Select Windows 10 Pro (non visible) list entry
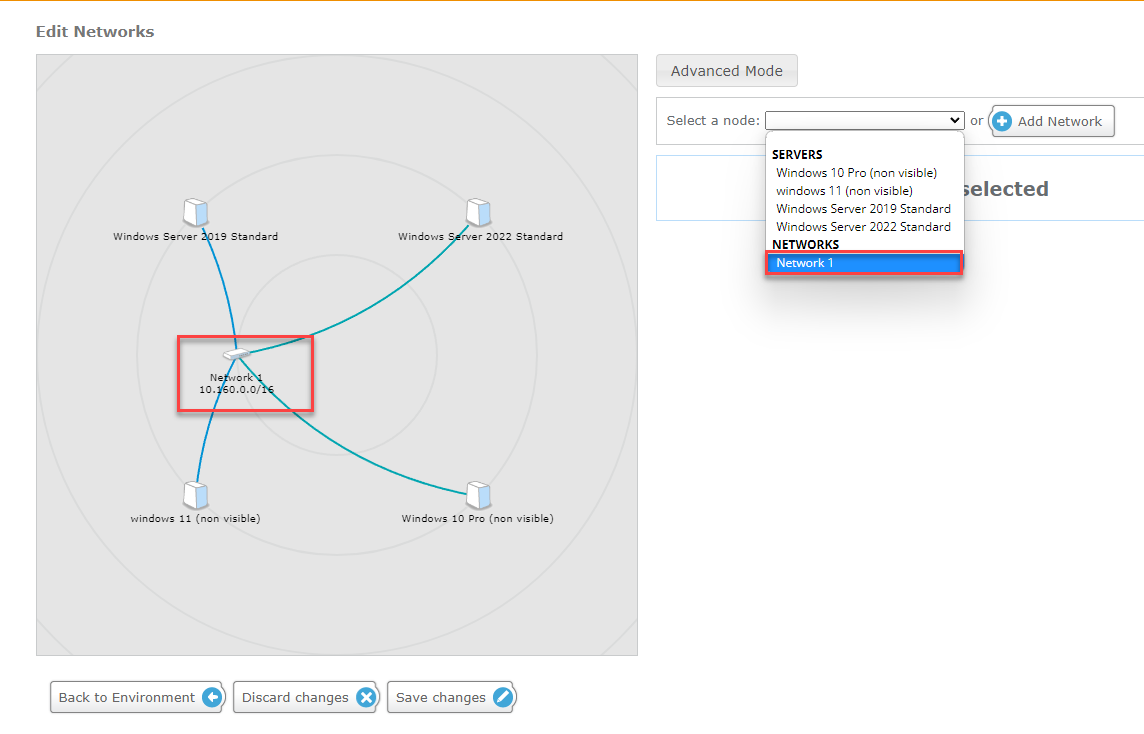 [856, 172]
